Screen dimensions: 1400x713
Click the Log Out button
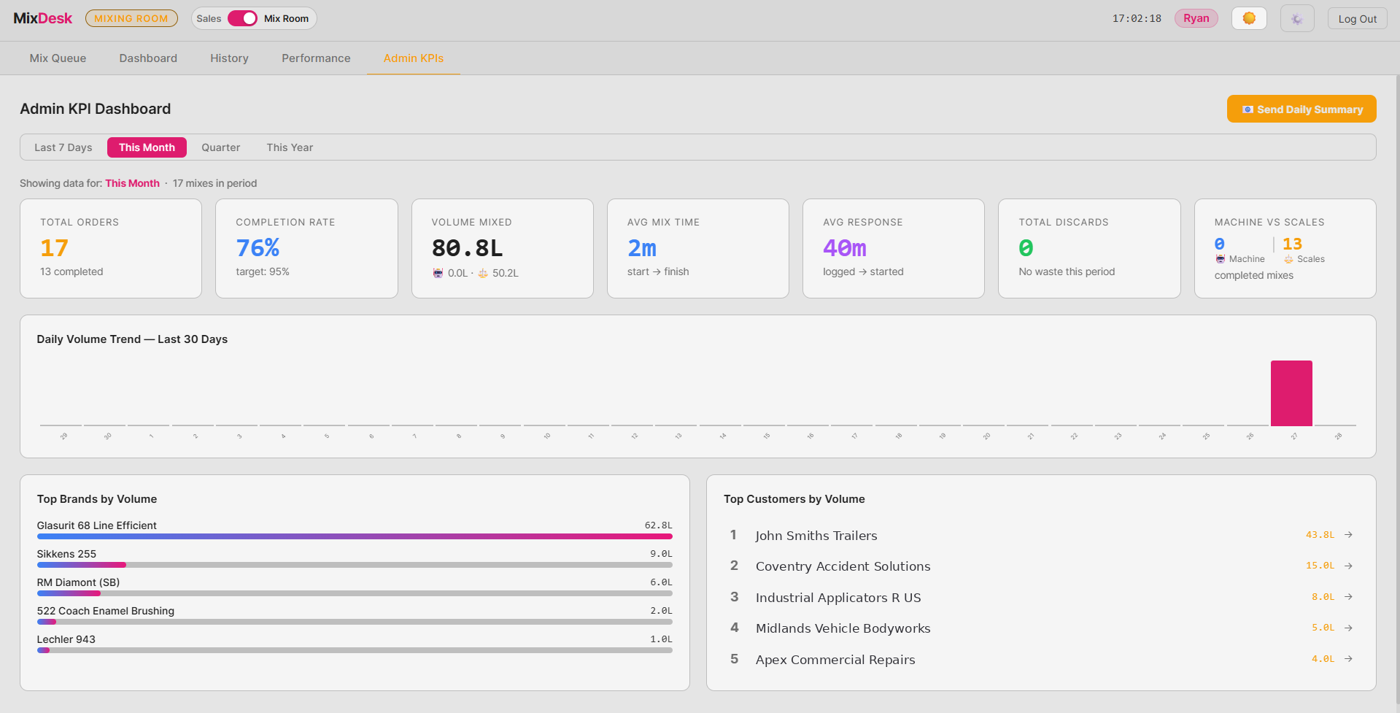[1357, 18]
